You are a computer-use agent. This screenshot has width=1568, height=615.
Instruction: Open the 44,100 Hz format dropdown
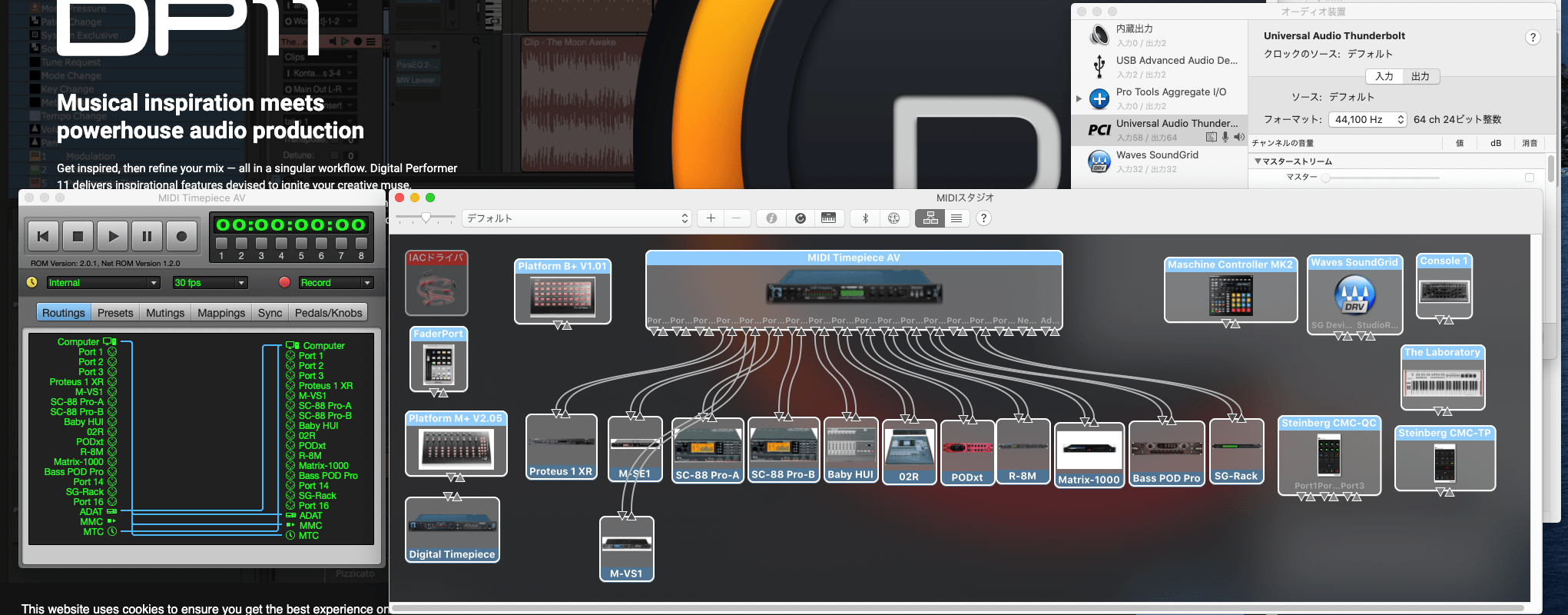[x=1367, y=119]
